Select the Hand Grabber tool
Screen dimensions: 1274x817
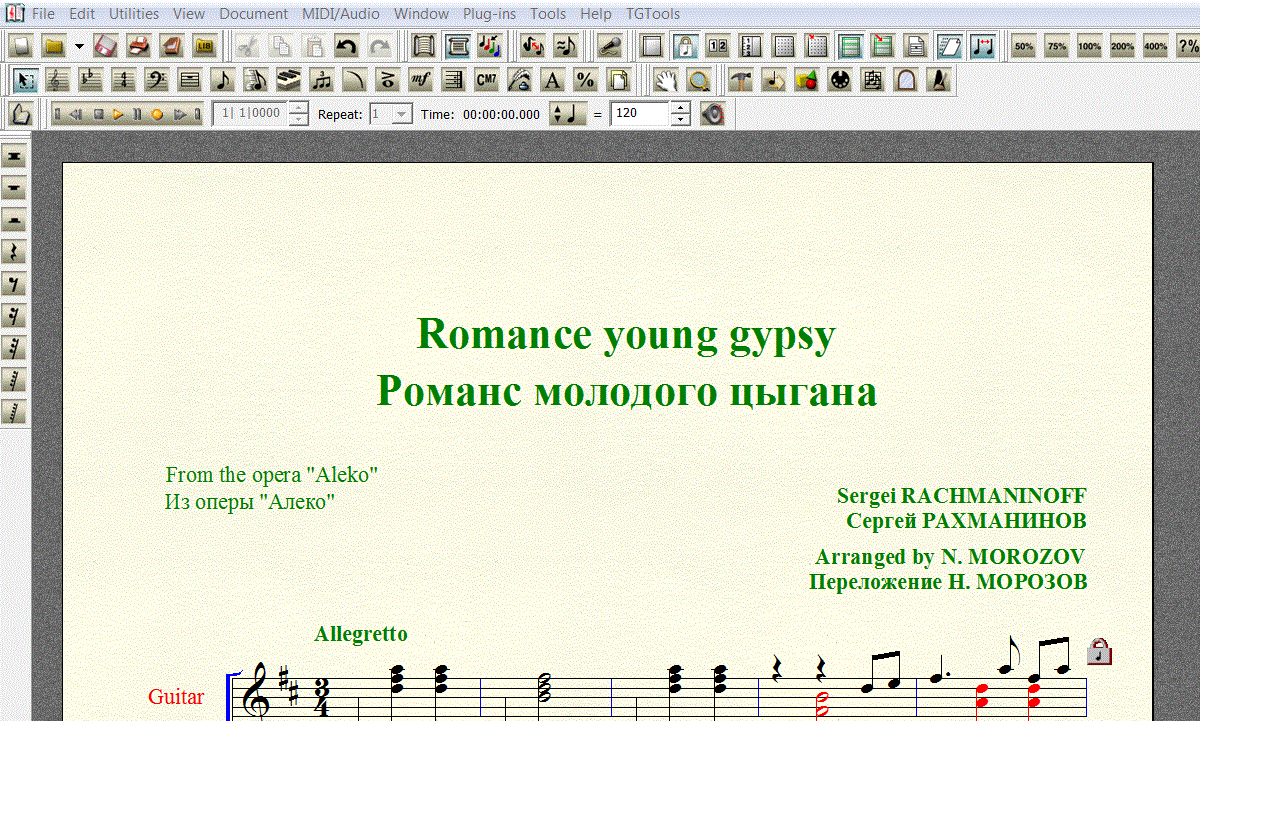[667, 80]
